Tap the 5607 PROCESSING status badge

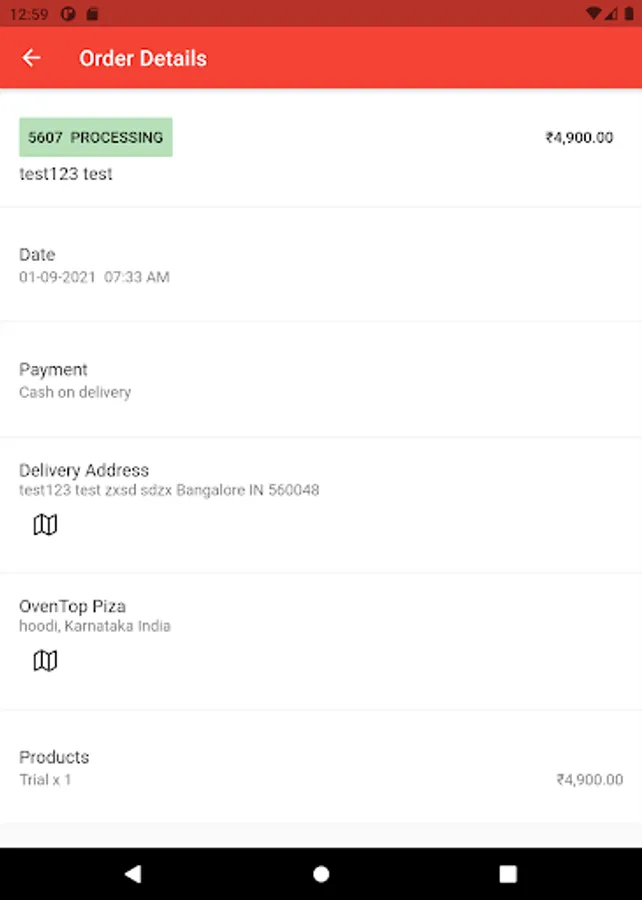pos(96,137)
